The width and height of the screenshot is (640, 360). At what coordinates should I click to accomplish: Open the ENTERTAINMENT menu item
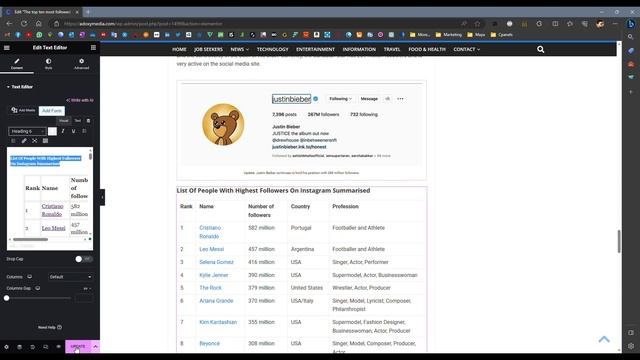316,49
